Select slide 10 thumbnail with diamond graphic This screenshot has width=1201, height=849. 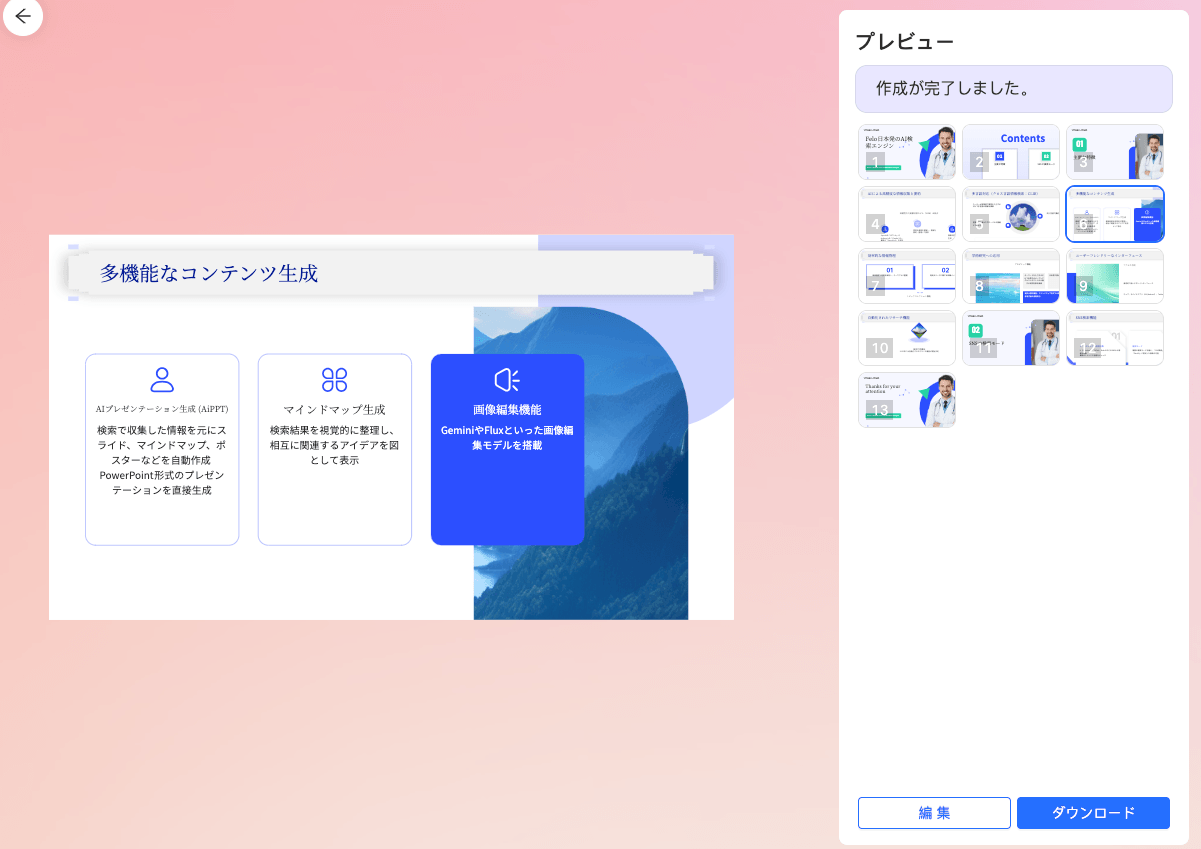coord(907,337)
